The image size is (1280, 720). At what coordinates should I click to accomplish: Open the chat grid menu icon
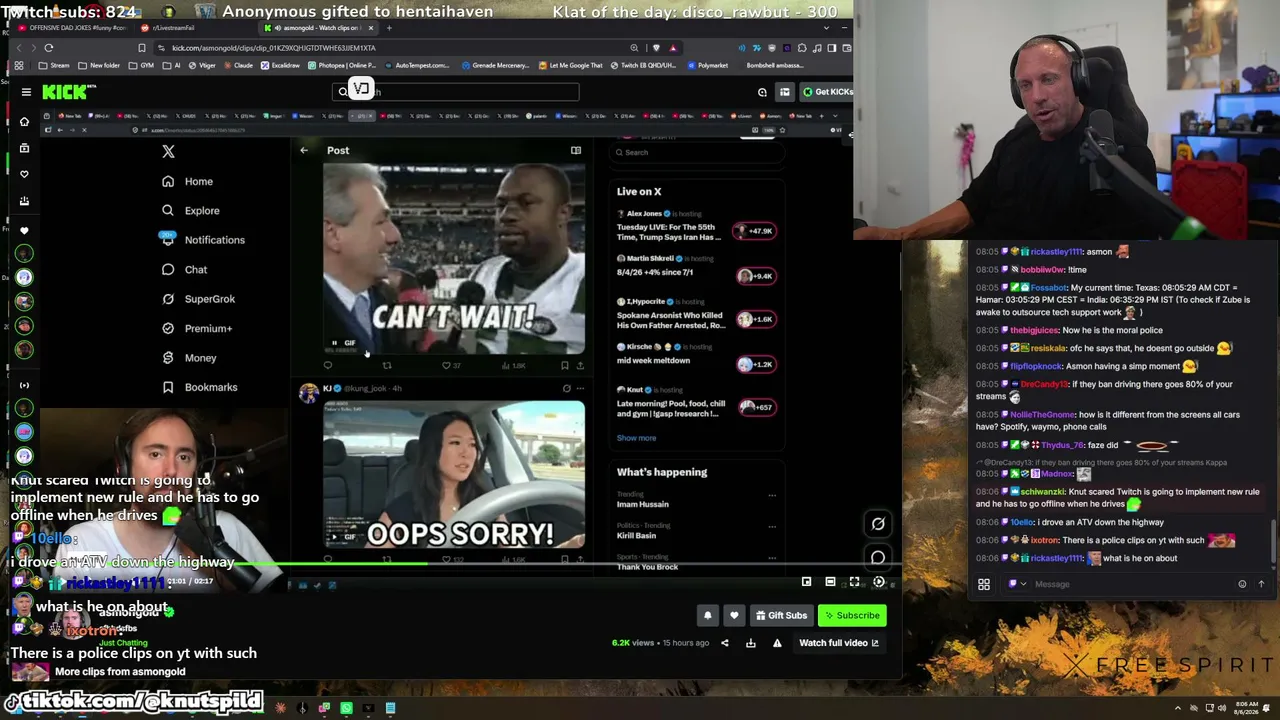point(984,584)
